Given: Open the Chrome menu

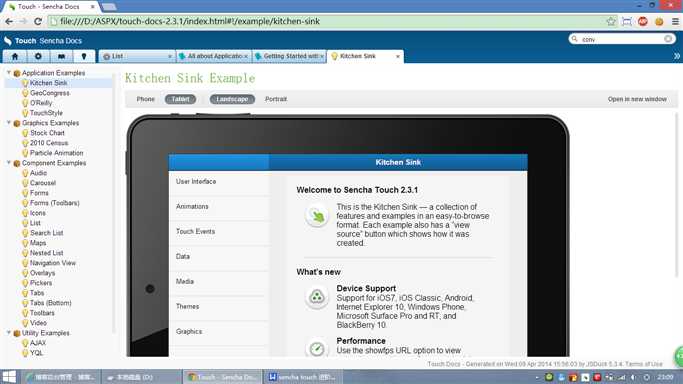Looking at the screenshot, I should 675,21.
